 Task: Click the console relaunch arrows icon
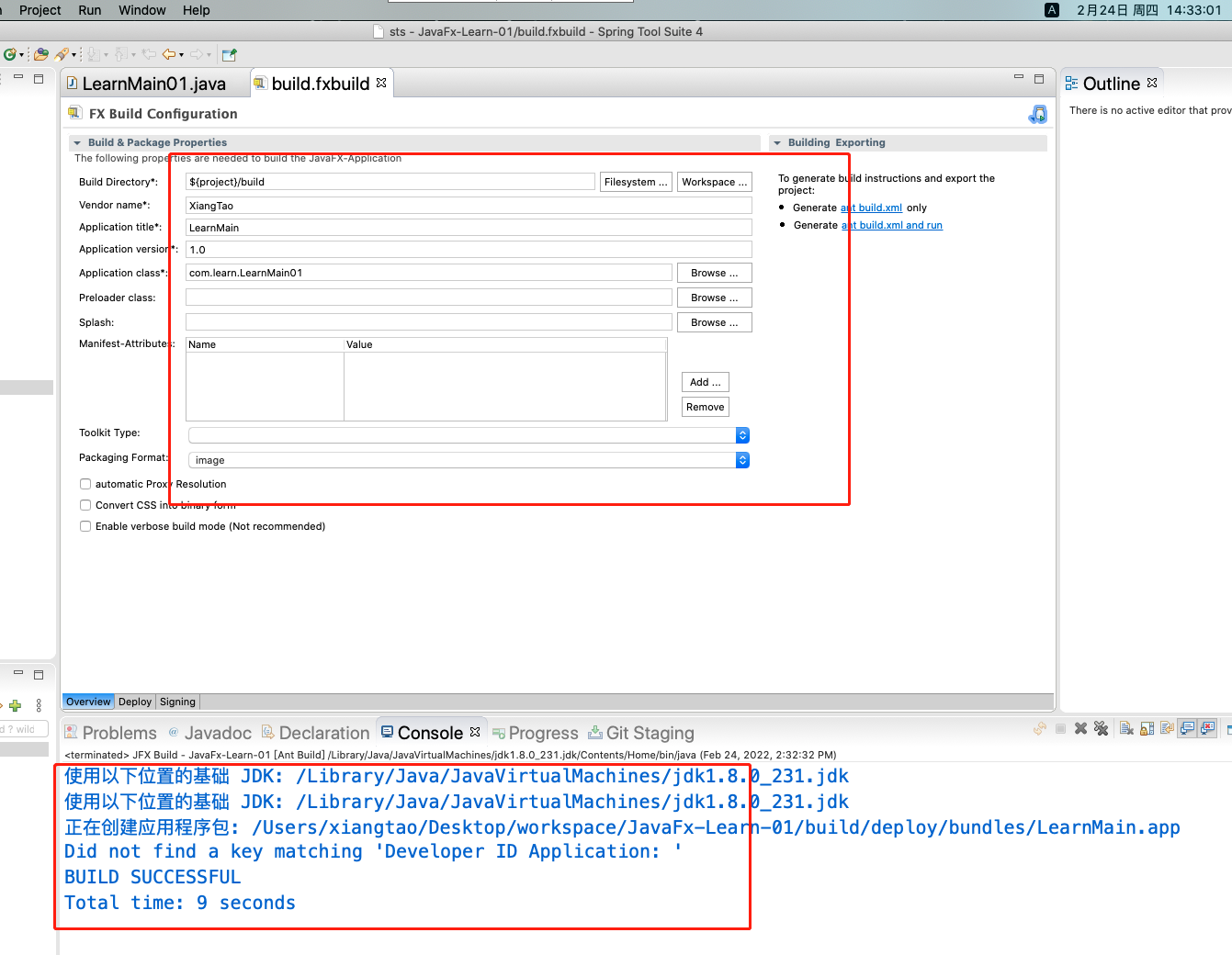click(1040, 728)
